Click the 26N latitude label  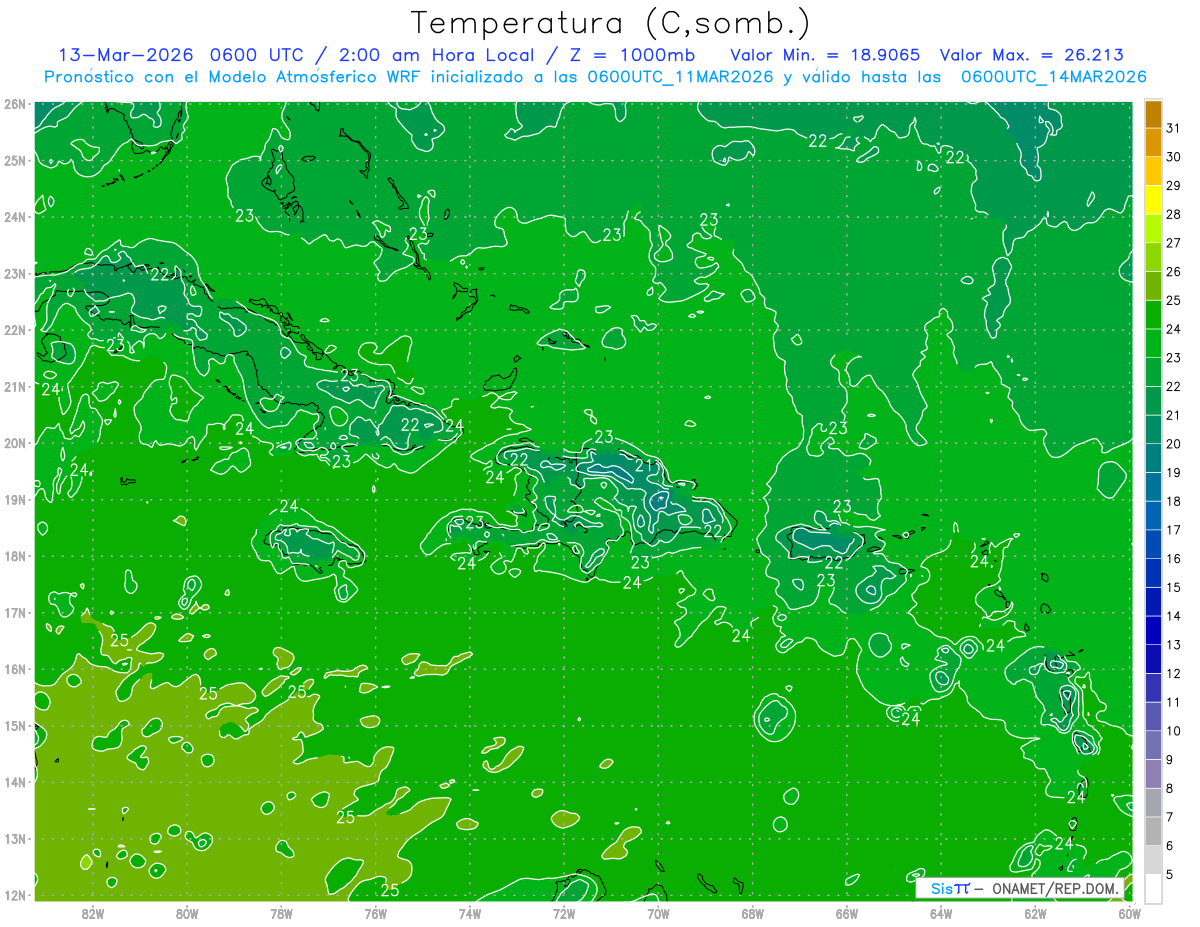(x=14, y=104)
